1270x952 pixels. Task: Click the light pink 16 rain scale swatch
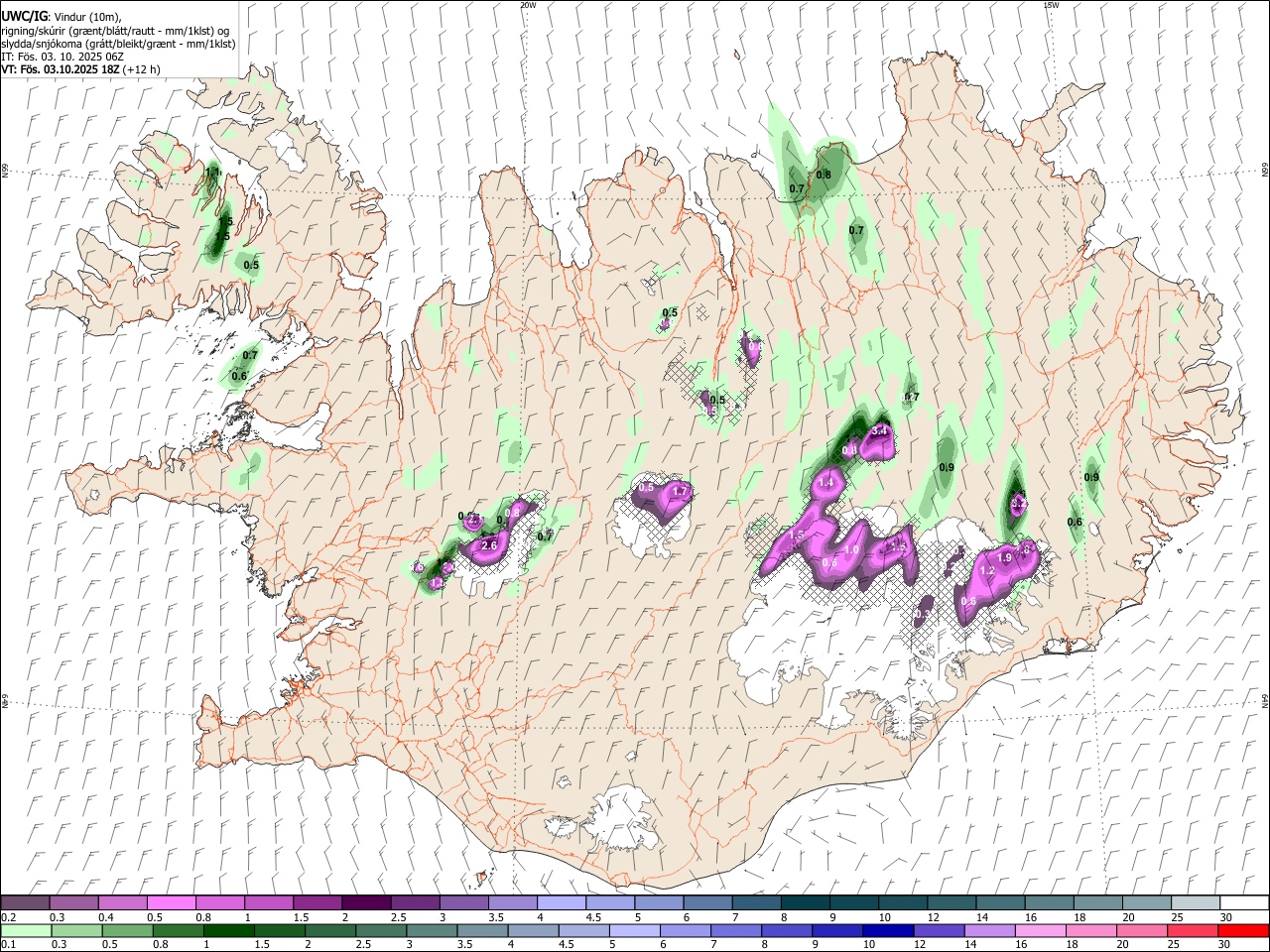[1039, 930]
